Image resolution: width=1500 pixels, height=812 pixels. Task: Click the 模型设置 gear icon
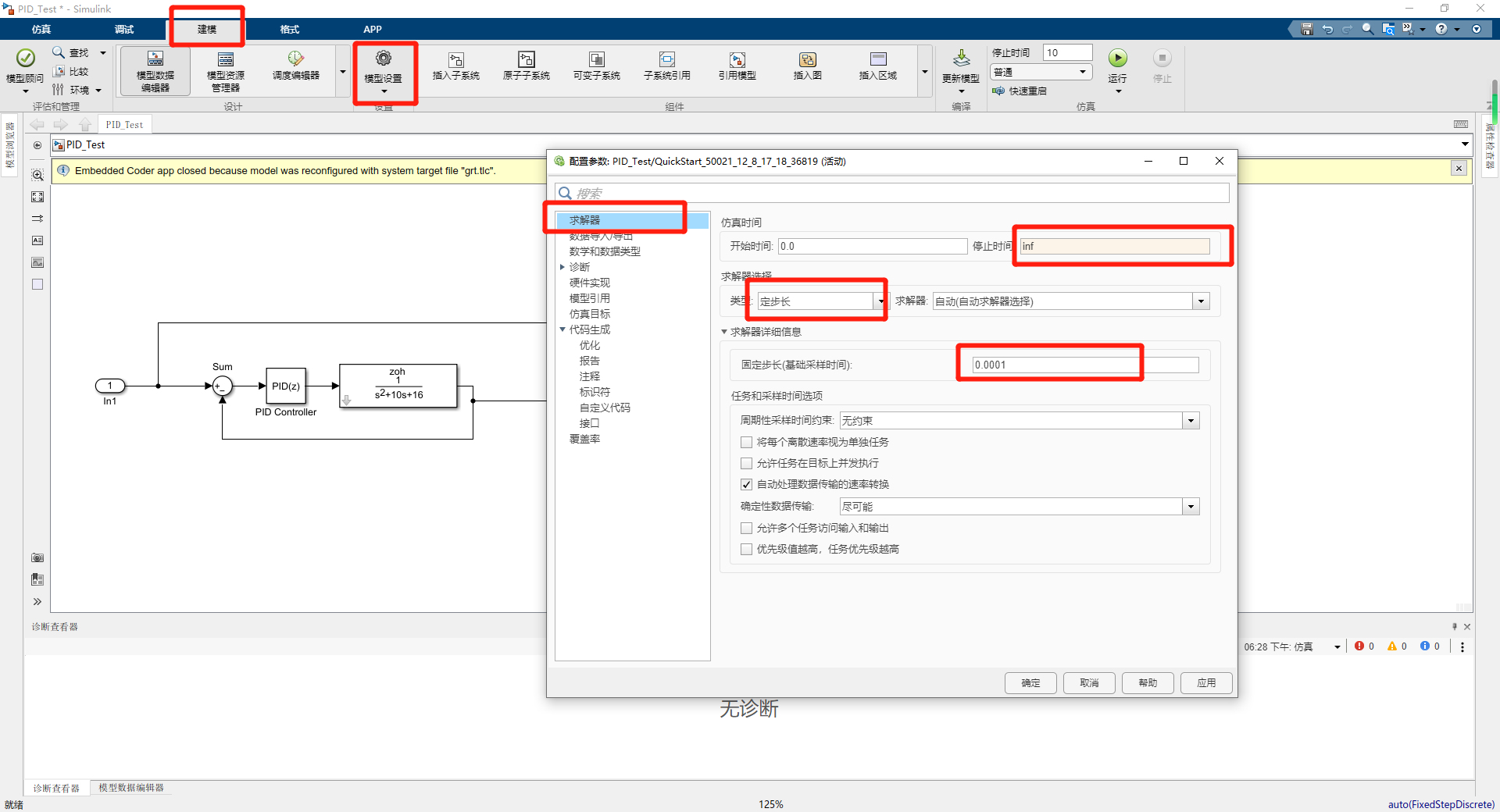pos(384,58)
